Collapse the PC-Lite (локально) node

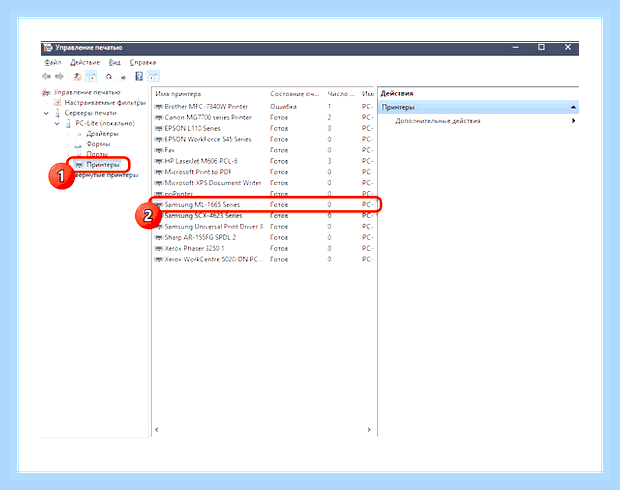[57, 124]
